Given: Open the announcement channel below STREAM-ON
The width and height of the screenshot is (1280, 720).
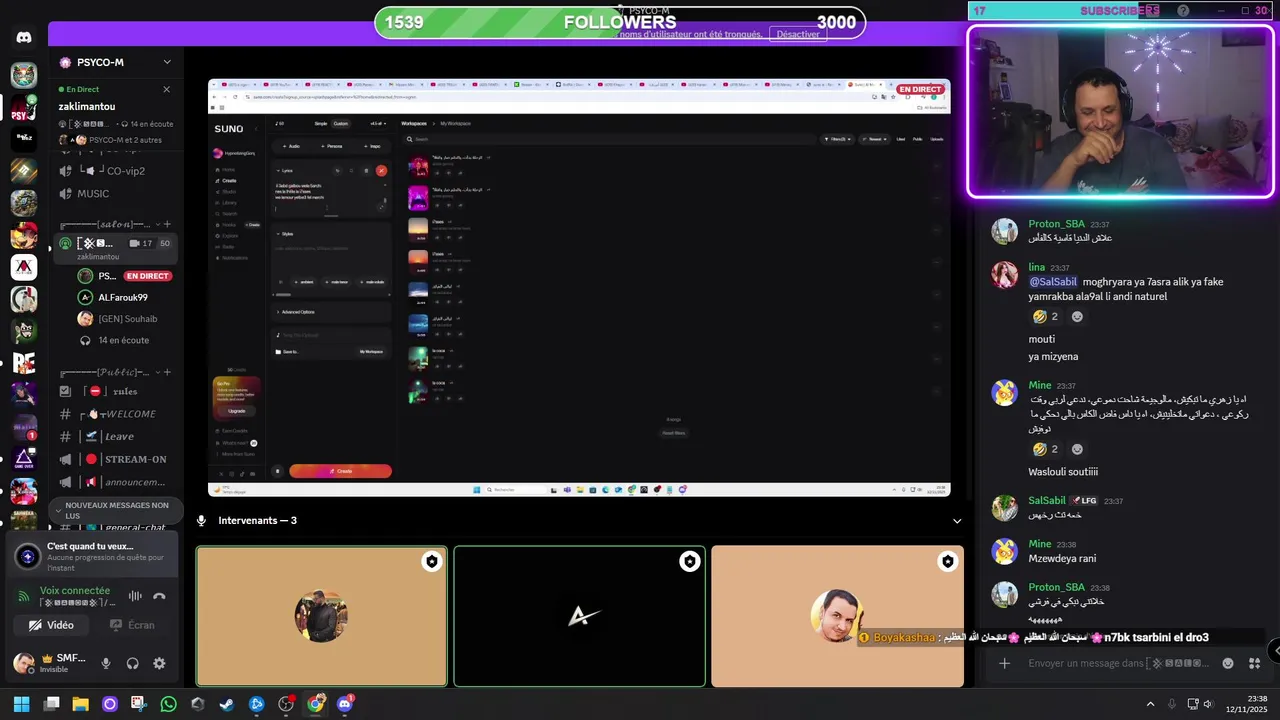Looking at the screenshot, I should pos(115,482).
